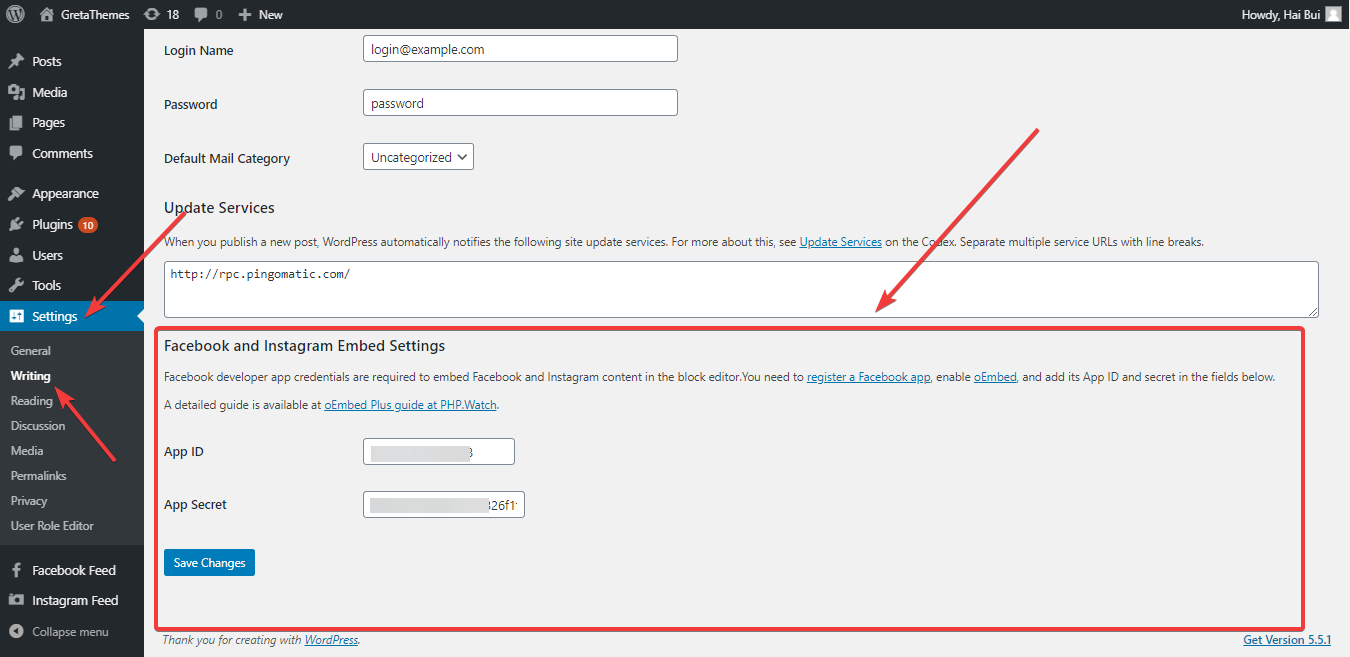The image size is (1350, 657).
Task: Click the Users person icon
Action: [x=16, y=255]
